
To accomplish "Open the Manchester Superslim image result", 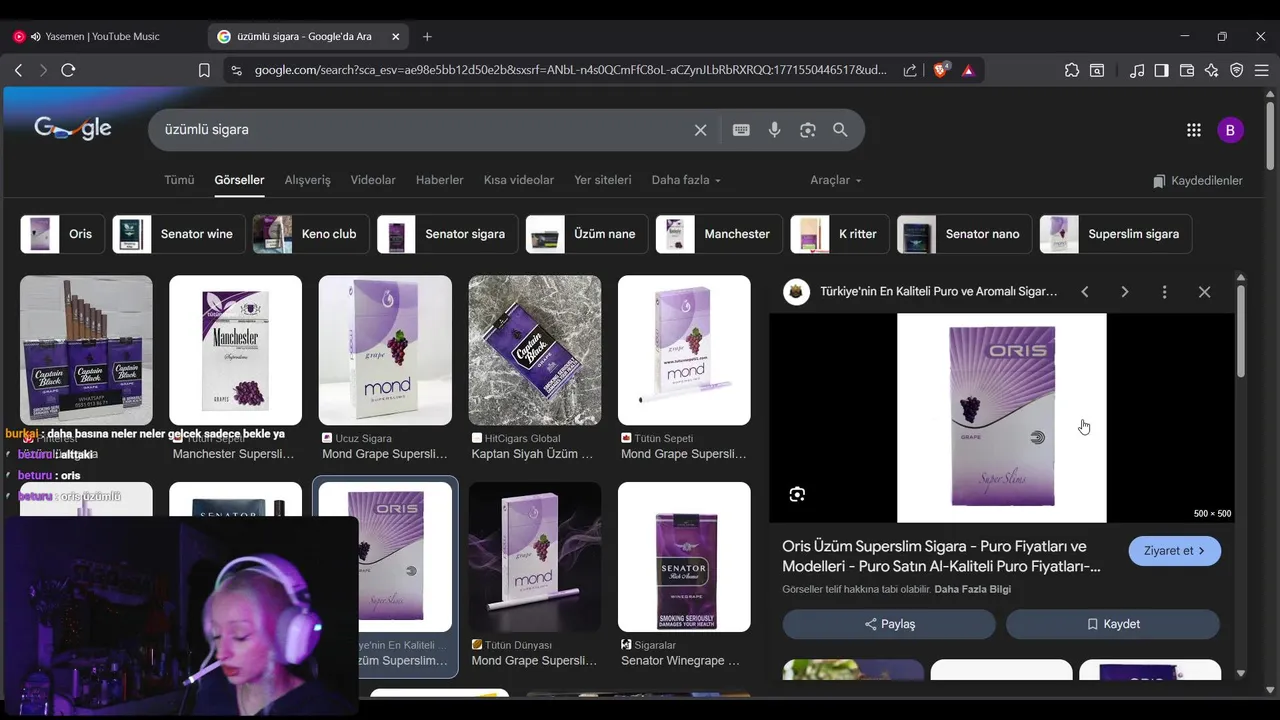I will point(235,350).
